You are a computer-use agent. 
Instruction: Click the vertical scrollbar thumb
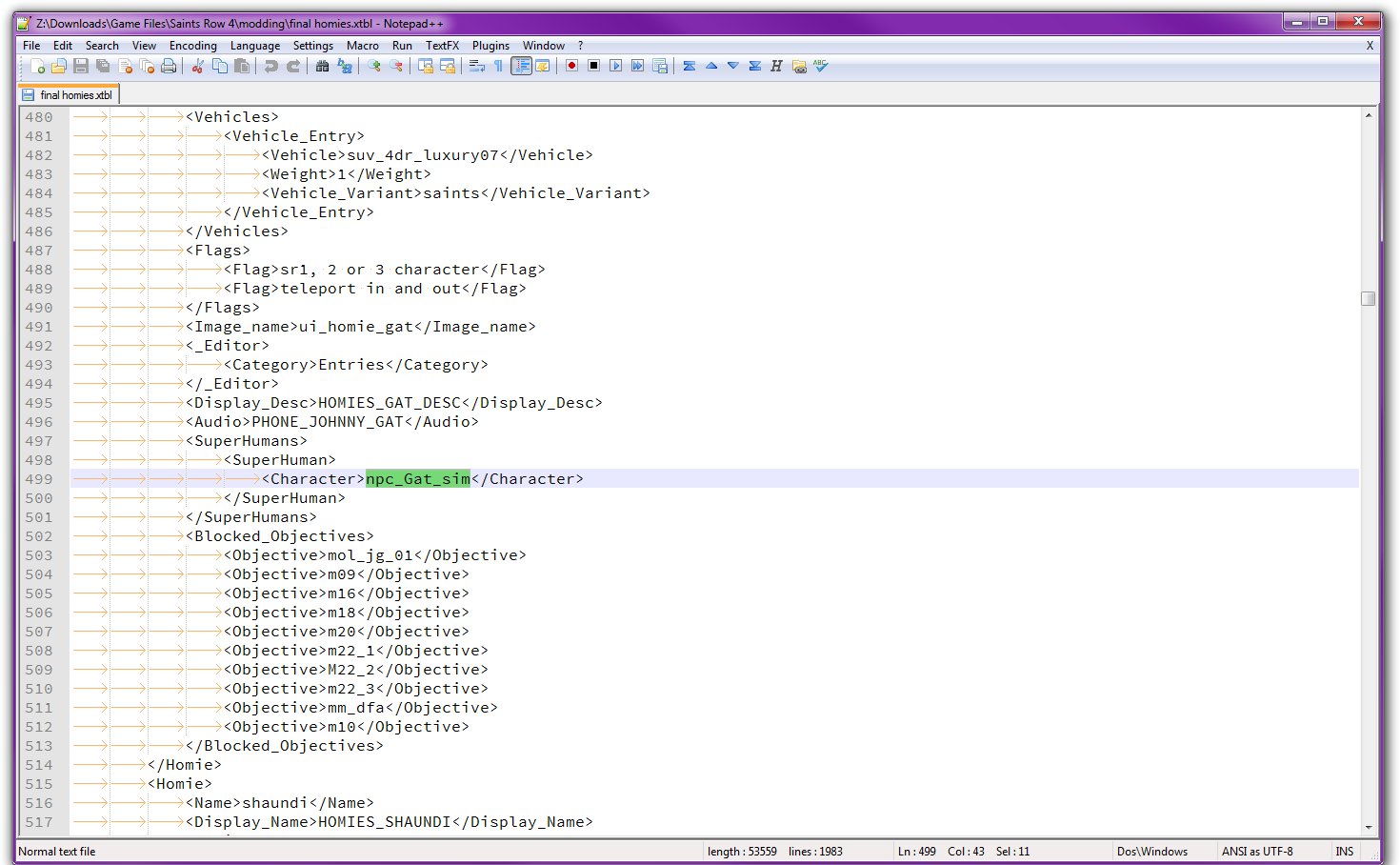pos(1369,298)
